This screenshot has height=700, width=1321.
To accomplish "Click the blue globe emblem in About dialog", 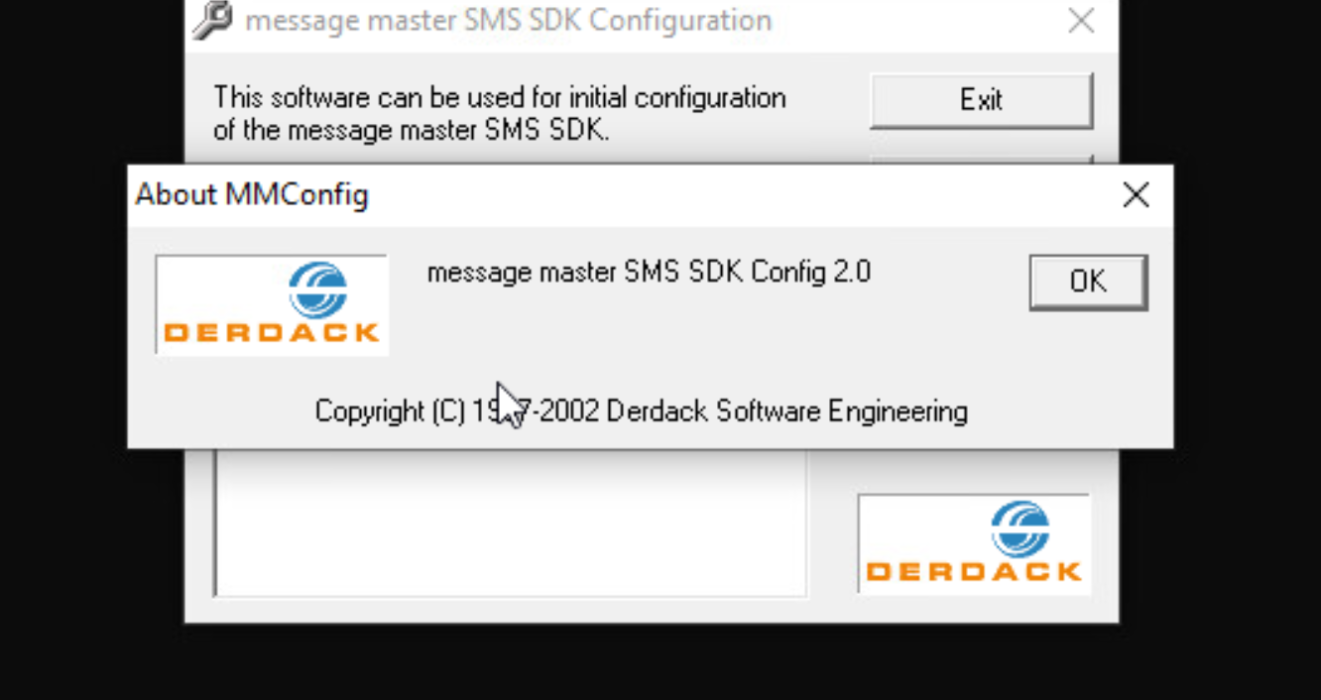I will click(318, 290).
